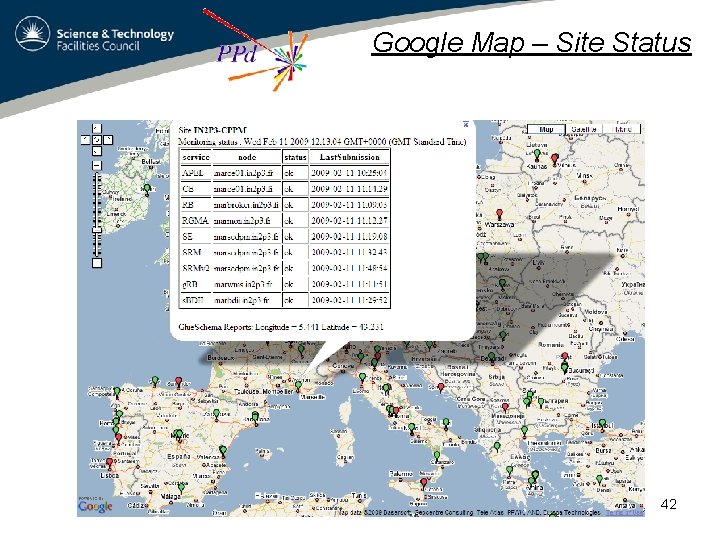Close the IN2P3-CPPM info window
The image size is (720, 540).
click(466, 124)
